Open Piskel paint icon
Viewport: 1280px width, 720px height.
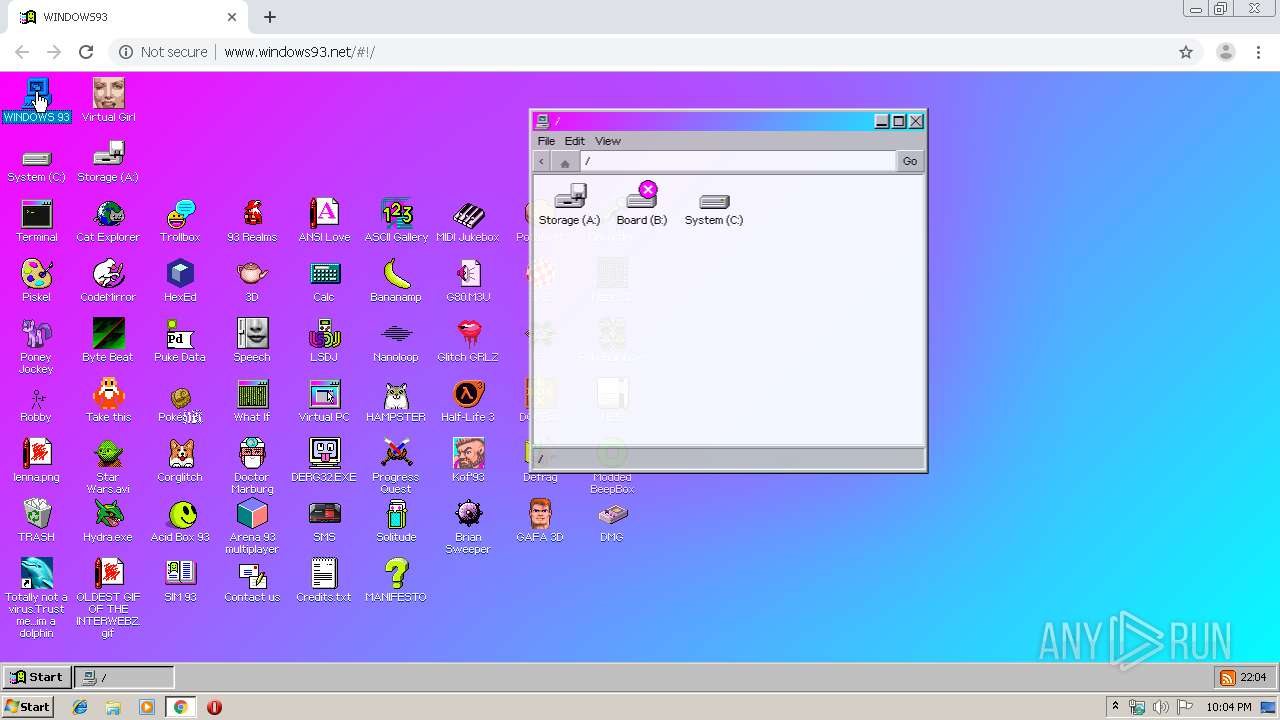coord(36,281)
